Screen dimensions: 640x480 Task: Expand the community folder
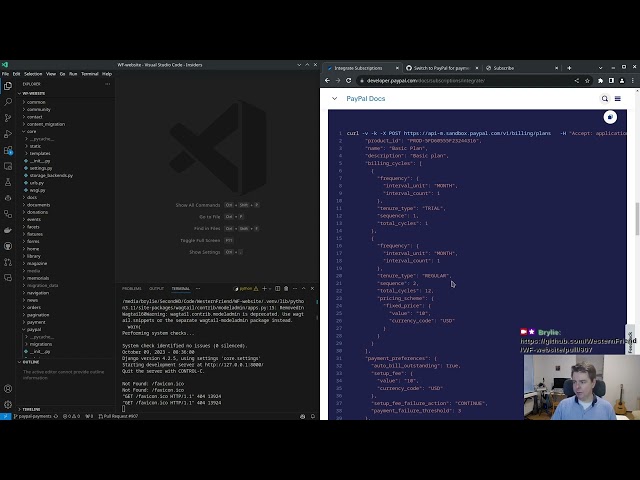click(x=38, y=109)
